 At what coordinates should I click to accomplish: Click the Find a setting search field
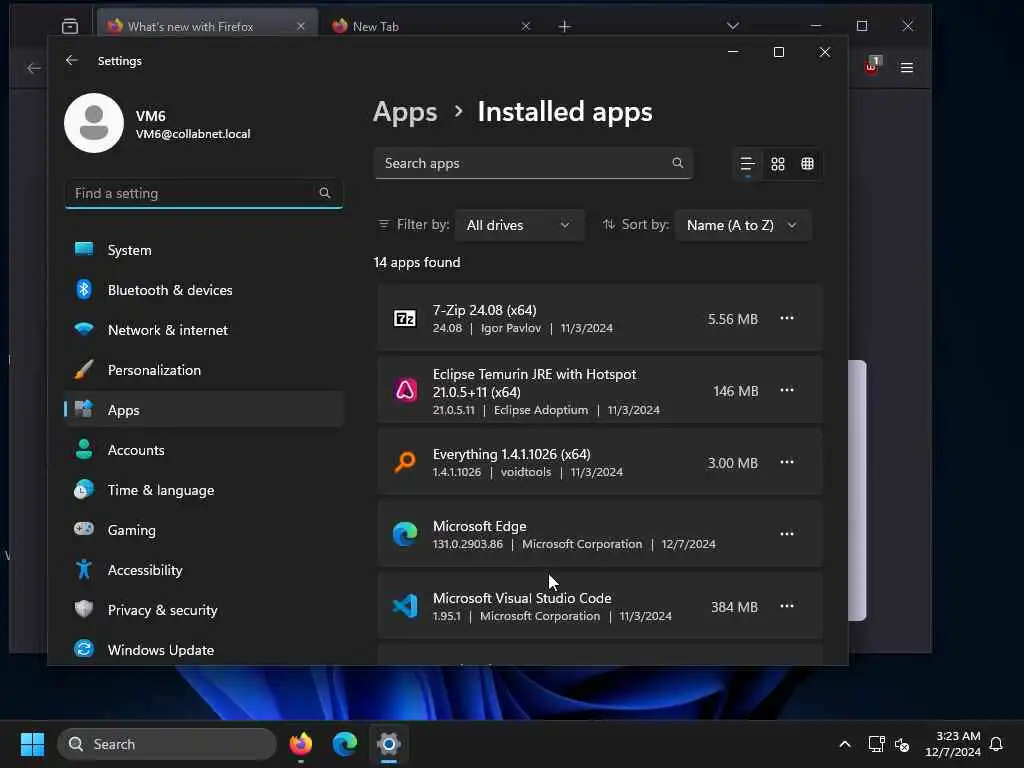(x=204, y=193)
